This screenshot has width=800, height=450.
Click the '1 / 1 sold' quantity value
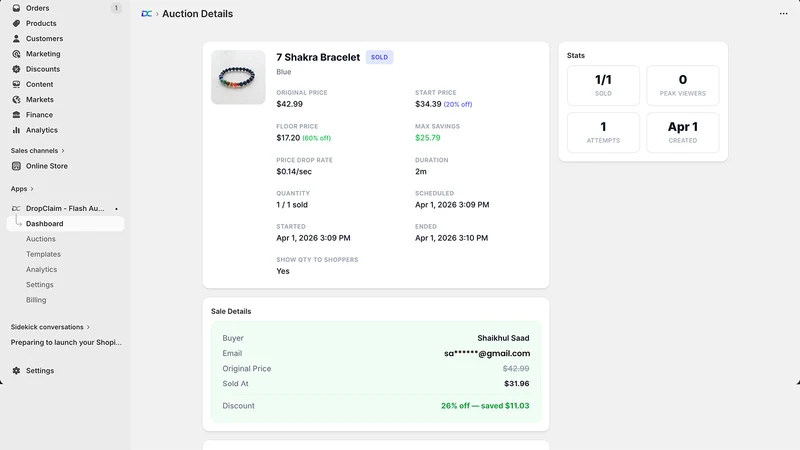click(x=292, y=205)
